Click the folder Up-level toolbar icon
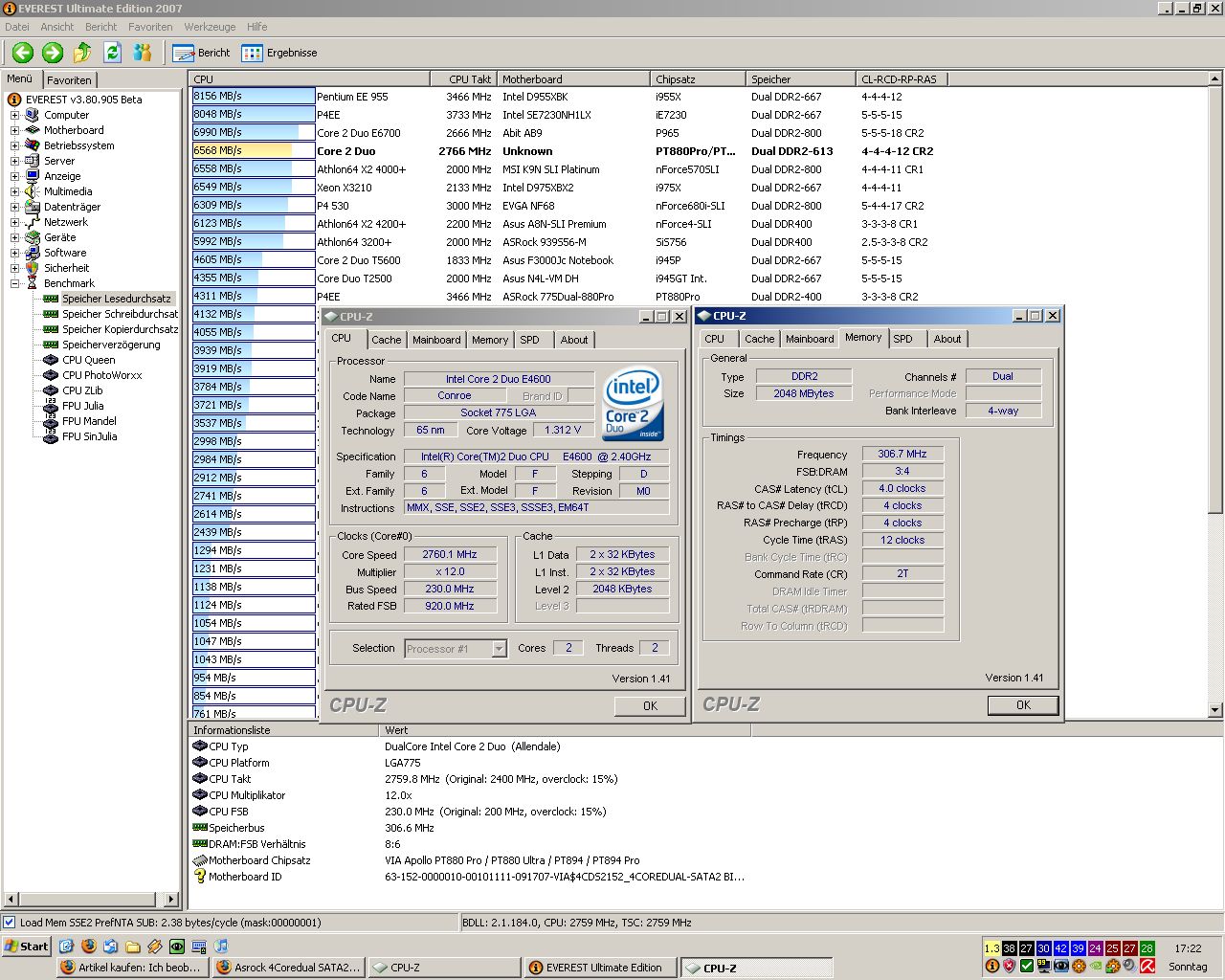This screenshot has width=1225, height=980. pyautogui.click(x=82, y=53)
